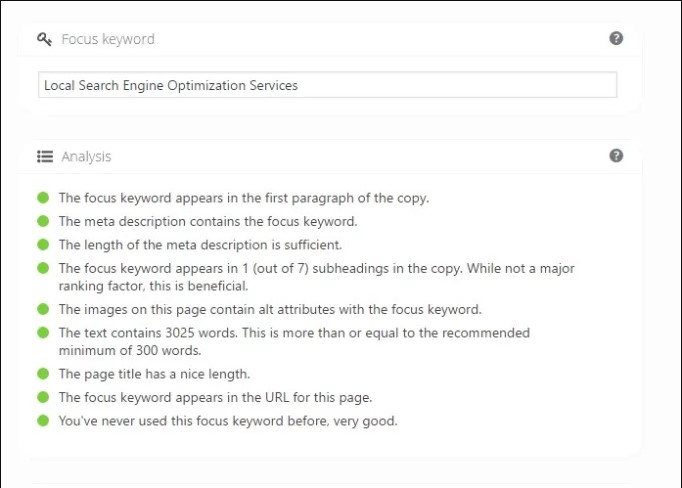Open help for the Analysis section
This screenshot has width=682, height=488.
616,156
